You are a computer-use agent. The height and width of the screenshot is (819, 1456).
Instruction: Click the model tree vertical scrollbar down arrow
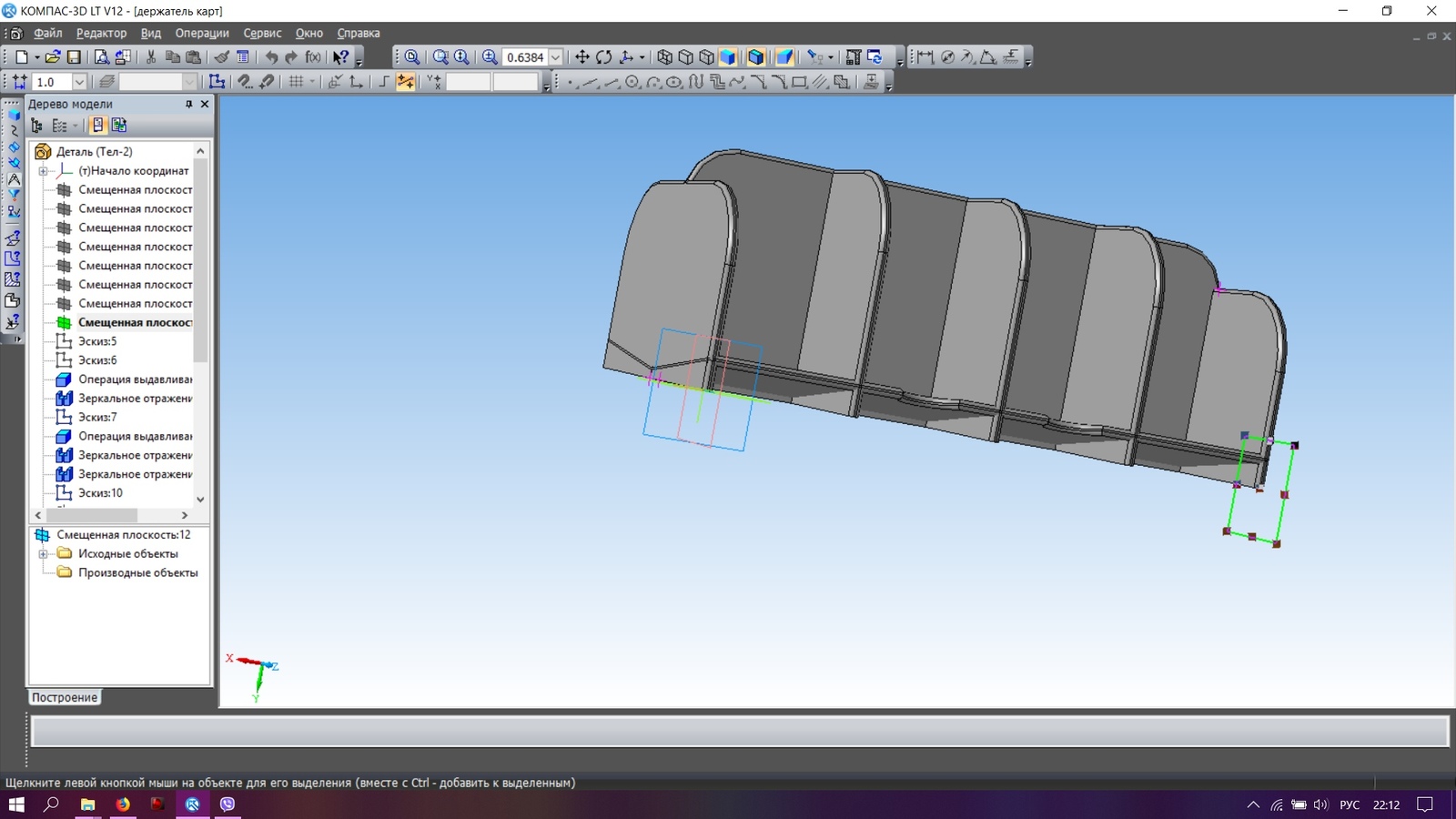[x=200, y=500]
